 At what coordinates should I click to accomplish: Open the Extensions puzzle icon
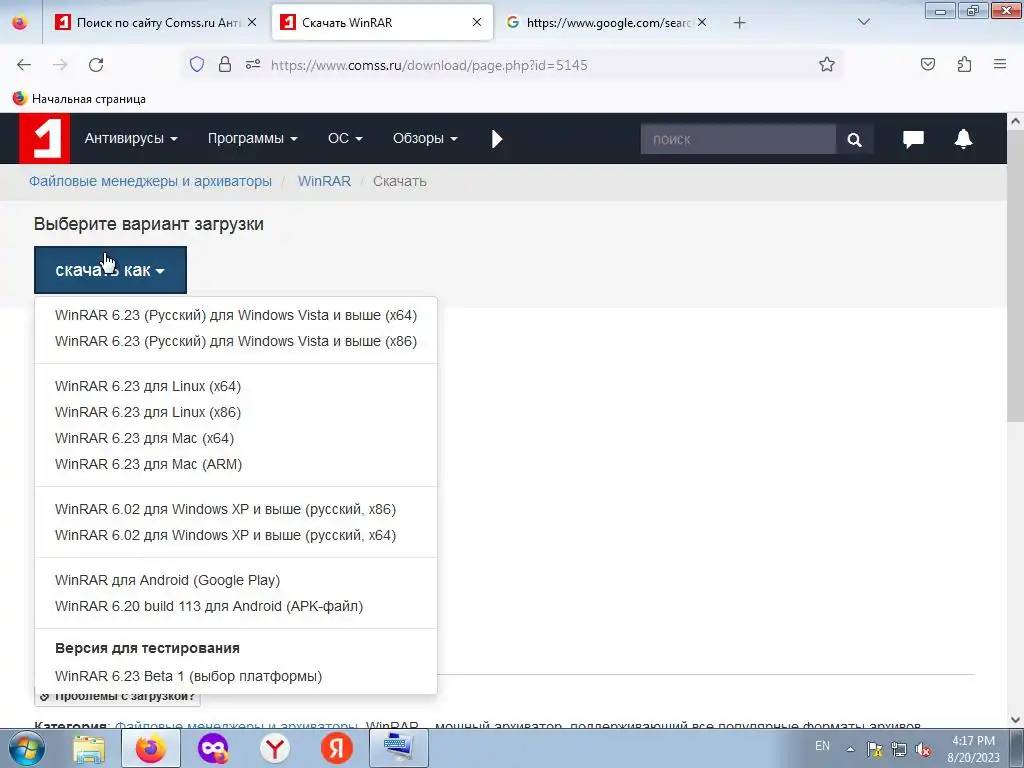964,64
